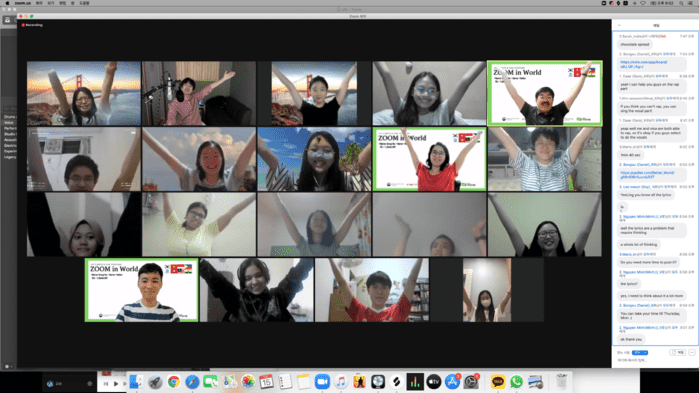The width and height of the screenshot is (699, 393).
Task: Open WhatsApp from the dock
Action: [516, 382]
